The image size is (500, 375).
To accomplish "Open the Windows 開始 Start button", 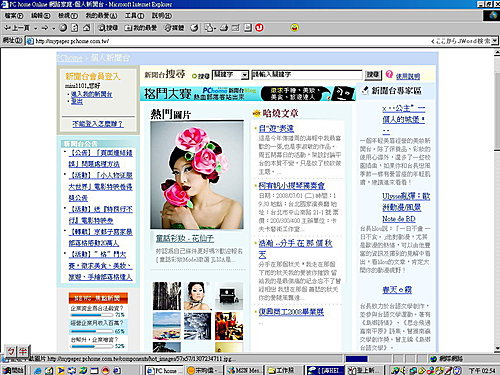I will 13,370.
